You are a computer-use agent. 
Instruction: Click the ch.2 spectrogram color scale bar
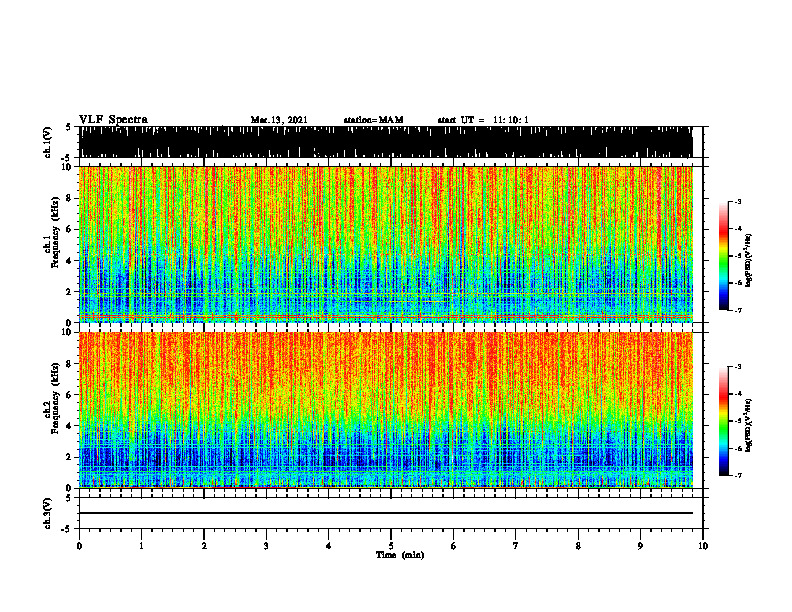tap(723, 421)
